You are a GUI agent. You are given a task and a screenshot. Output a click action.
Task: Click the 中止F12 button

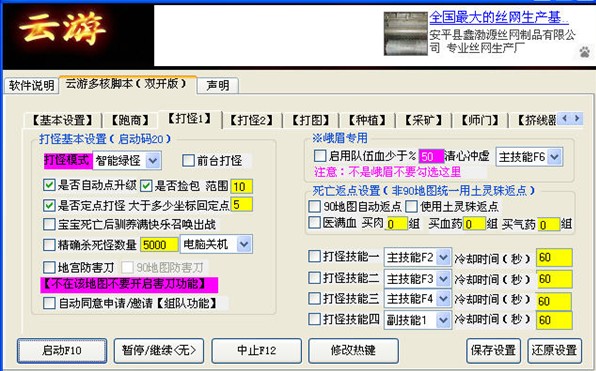click(x=257, y=350)
